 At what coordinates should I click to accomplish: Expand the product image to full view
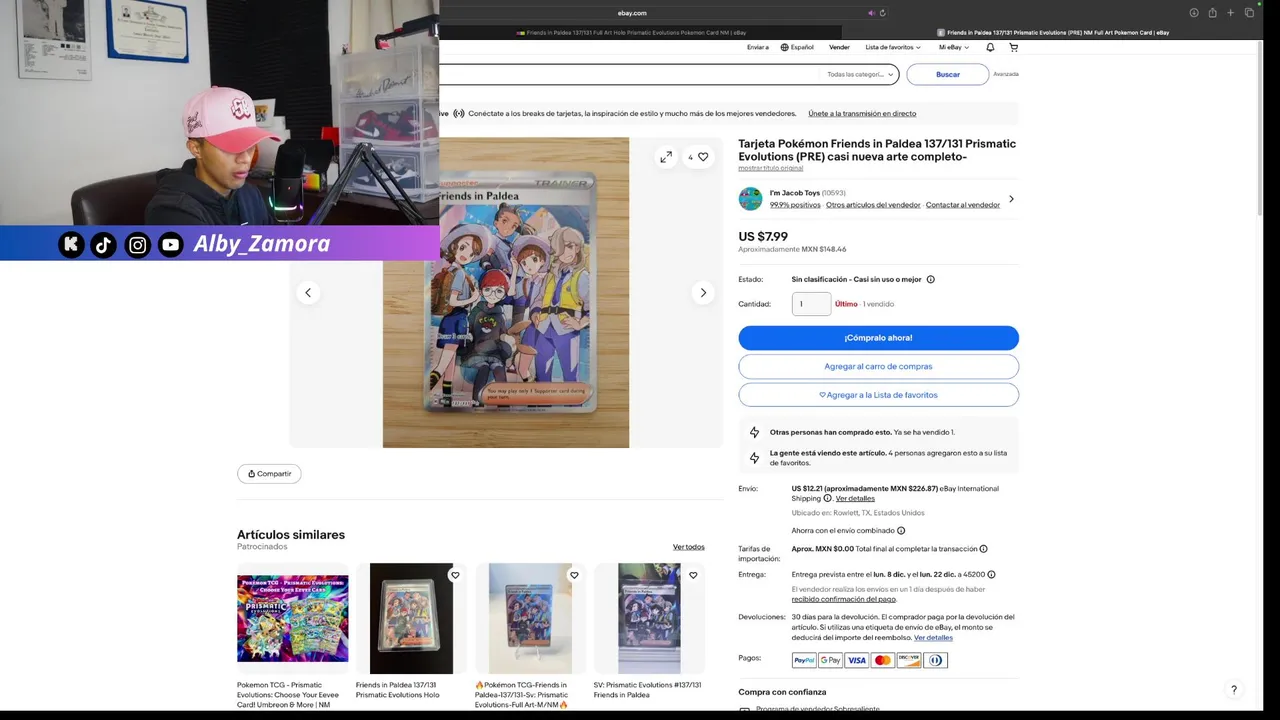[x=666, y=157]
